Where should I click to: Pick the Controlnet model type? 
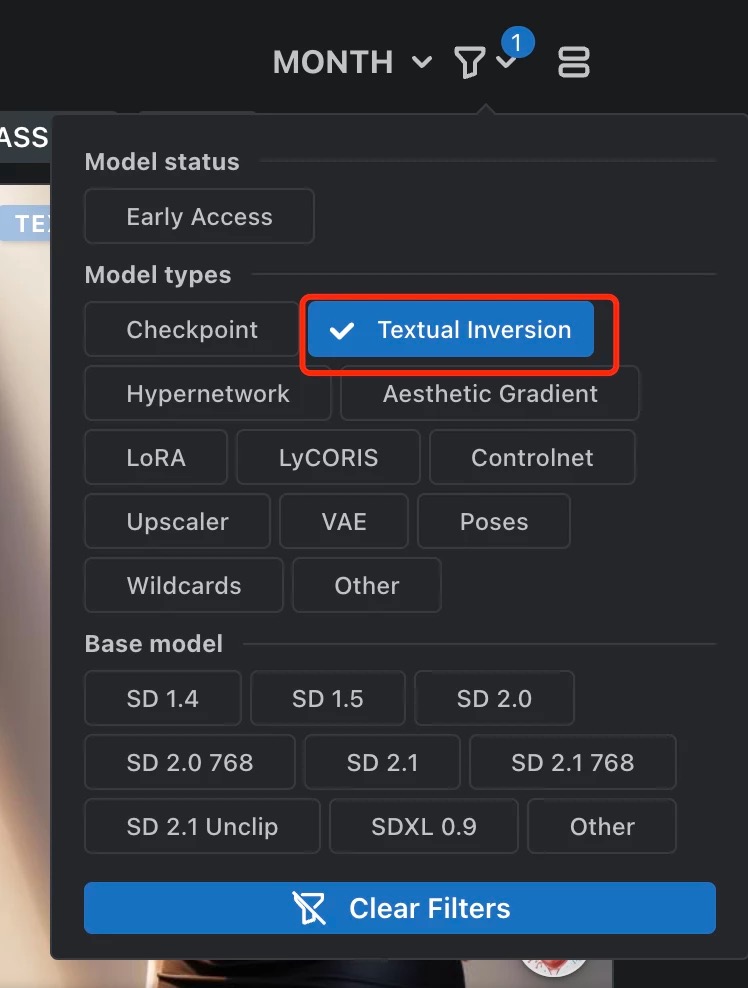click(x=532, y=458)
